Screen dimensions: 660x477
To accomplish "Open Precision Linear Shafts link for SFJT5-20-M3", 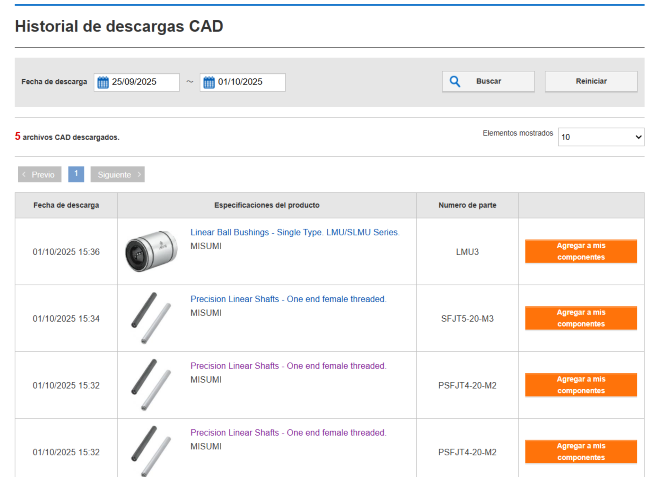I will (x=288, y=299).
